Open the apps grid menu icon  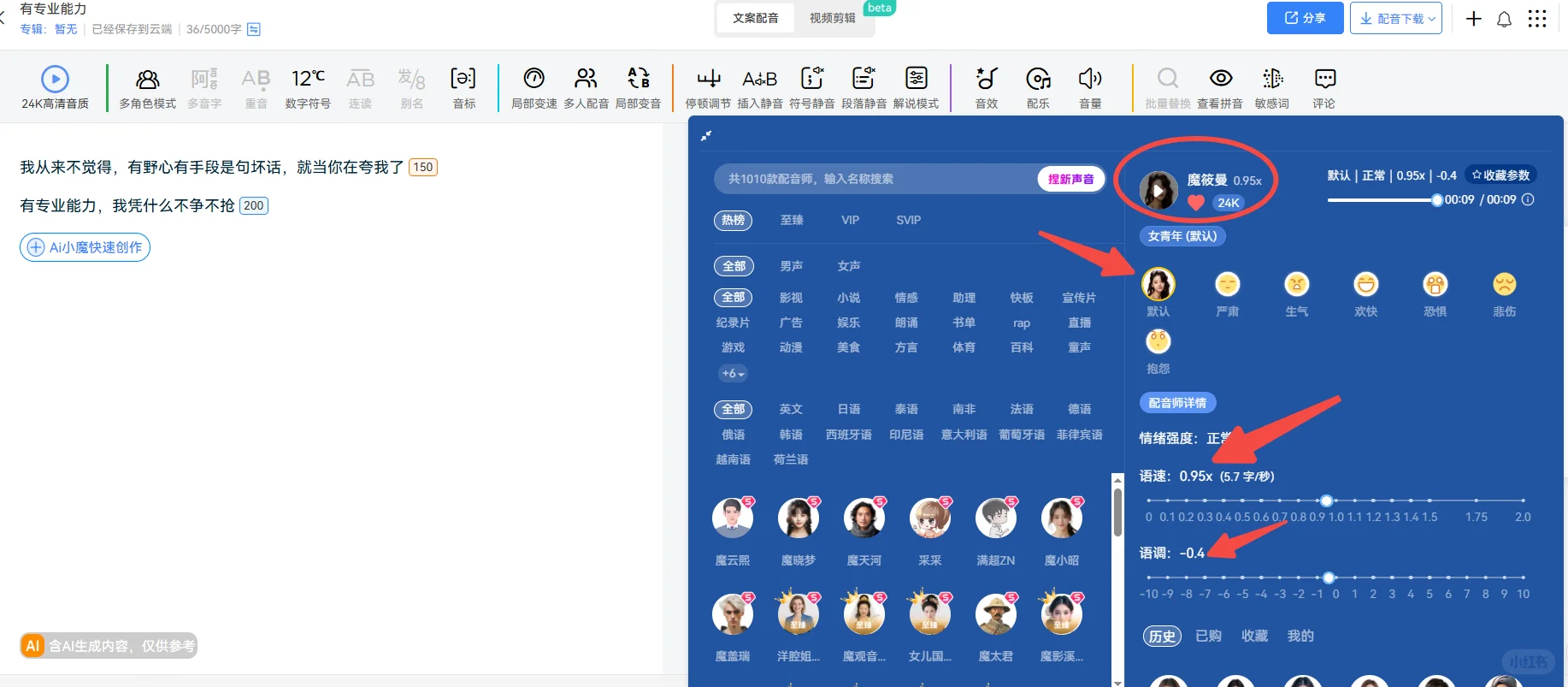point(1537,19)
